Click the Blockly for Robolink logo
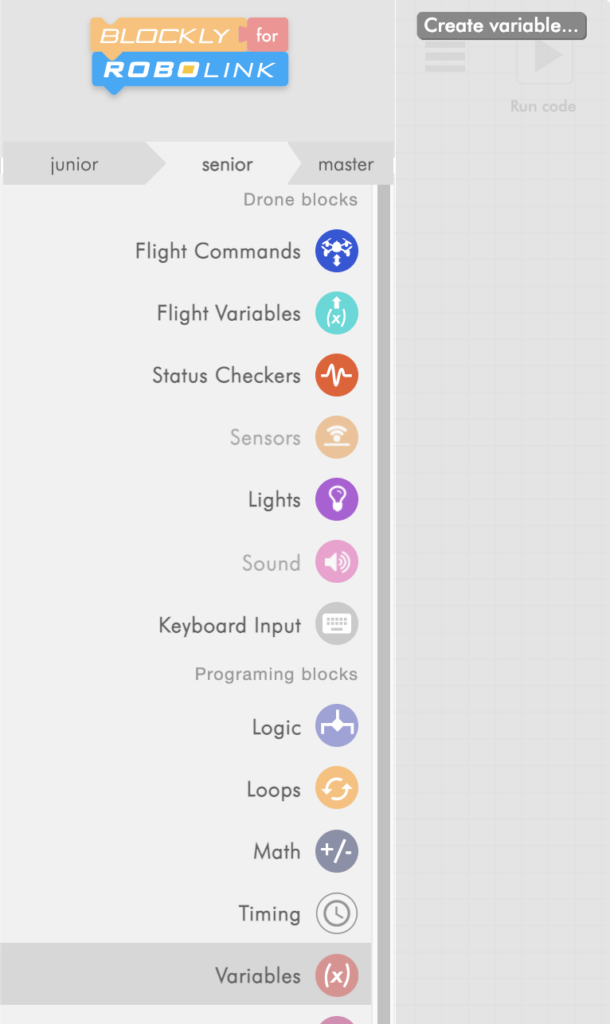The image size is (610, 1024). tap(190, 54)
